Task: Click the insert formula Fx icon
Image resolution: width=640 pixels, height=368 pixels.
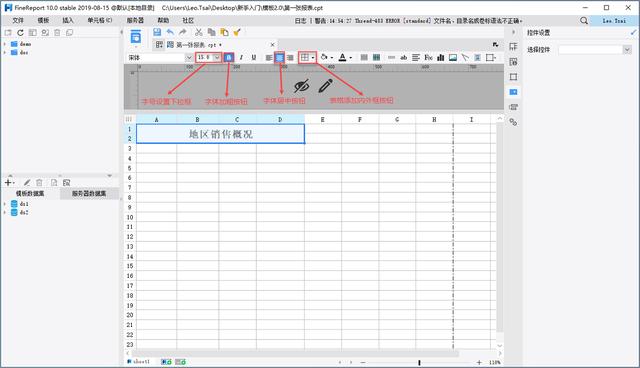Action: pos(428,58)
